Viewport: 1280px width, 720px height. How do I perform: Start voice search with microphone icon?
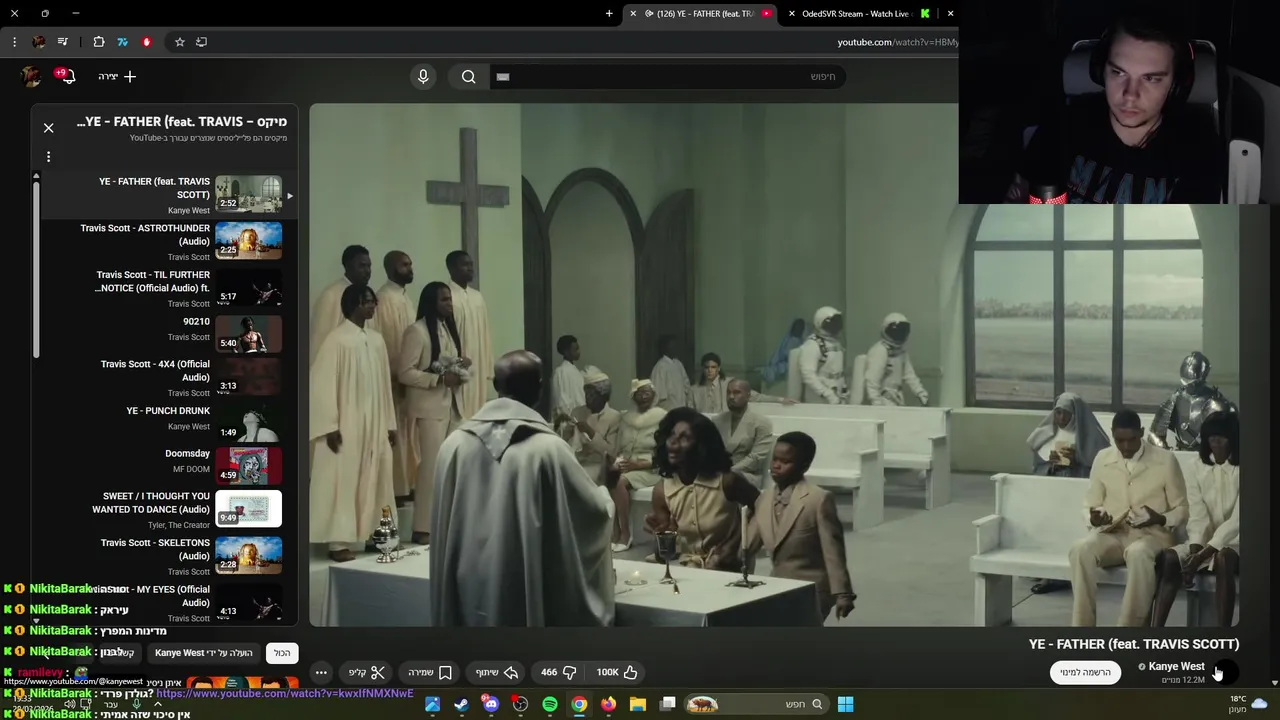pyautogui.click(x=423, y=76)
